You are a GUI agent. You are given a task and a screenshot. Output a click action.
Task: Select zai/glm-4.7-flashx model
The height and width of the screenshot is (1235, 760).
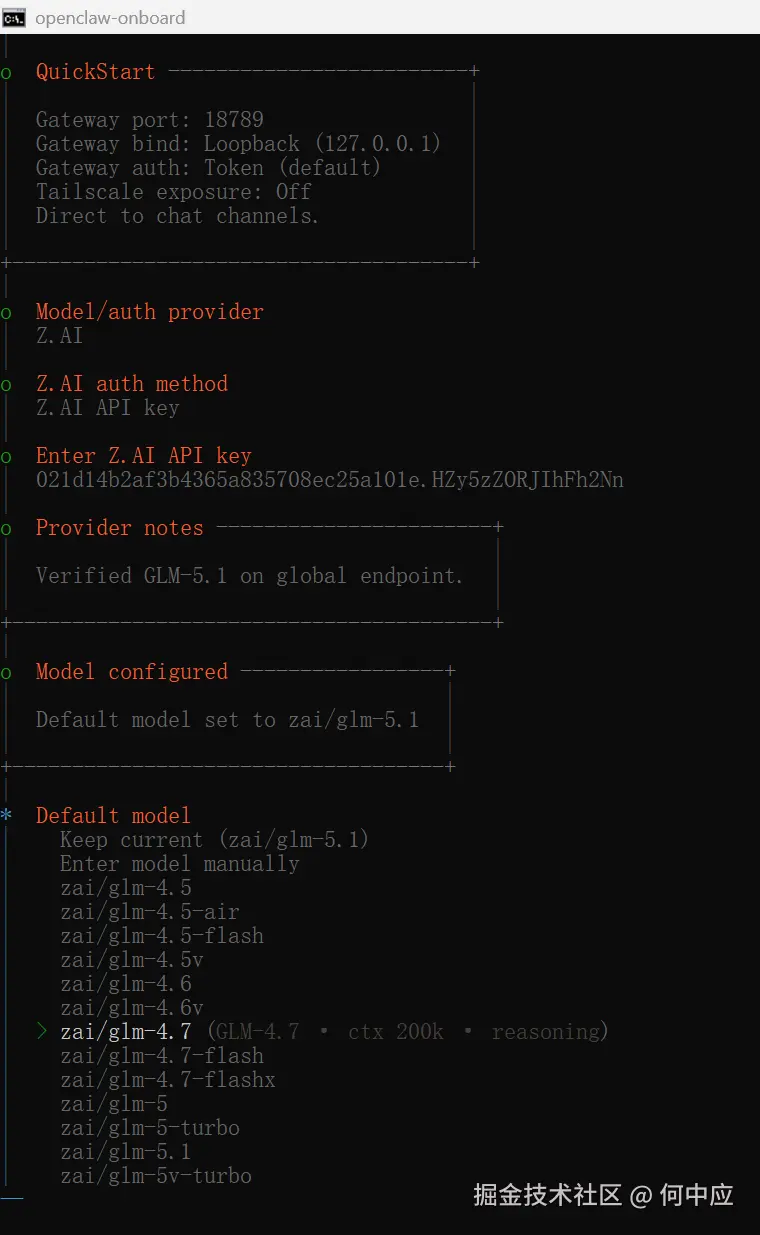click(167, 1080)
